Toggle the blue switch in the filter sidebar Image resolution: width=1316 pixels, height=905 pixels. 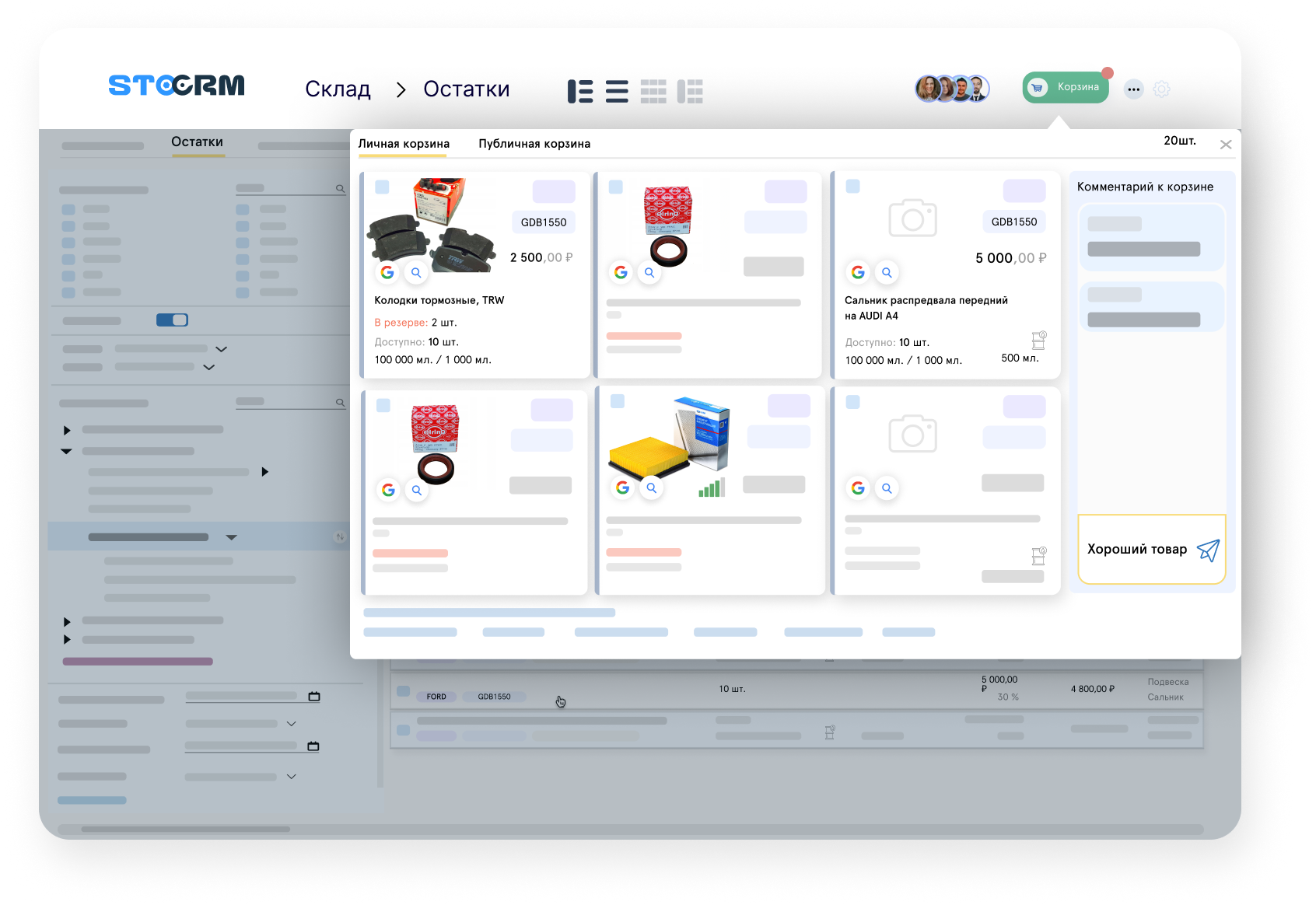pos(172,320)
